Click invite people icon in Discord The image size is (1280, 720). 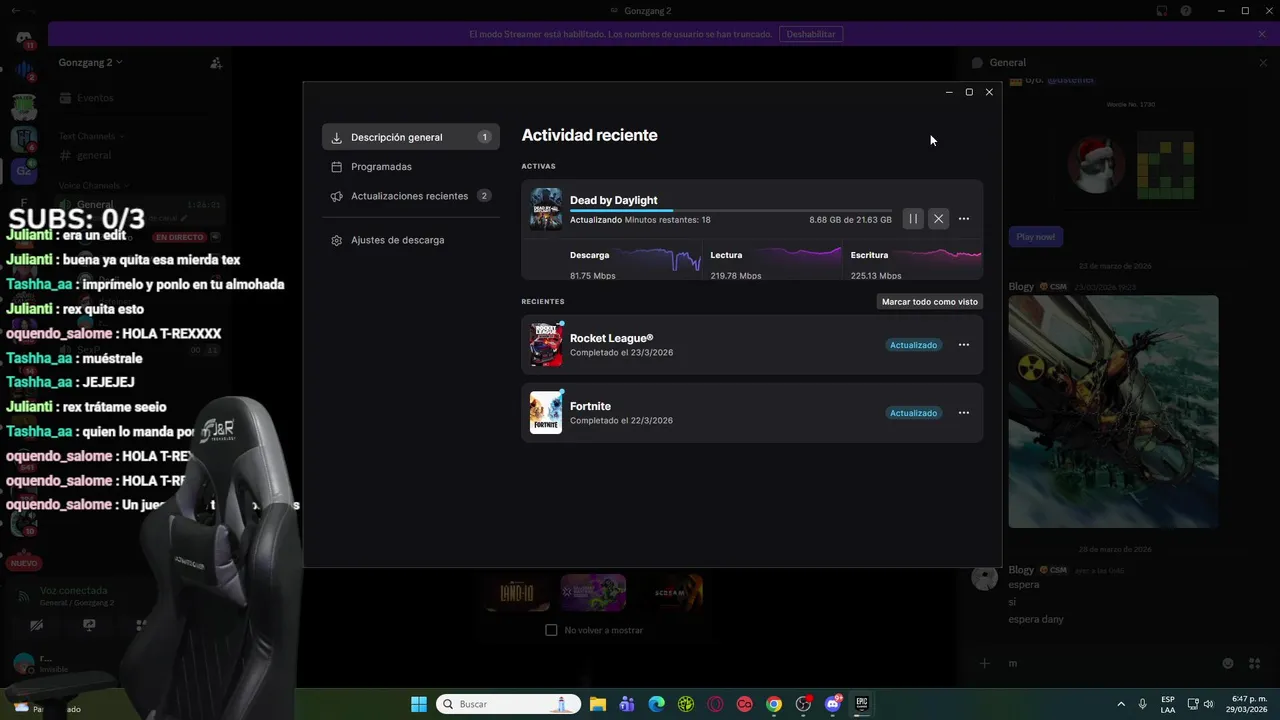(216, 63)
